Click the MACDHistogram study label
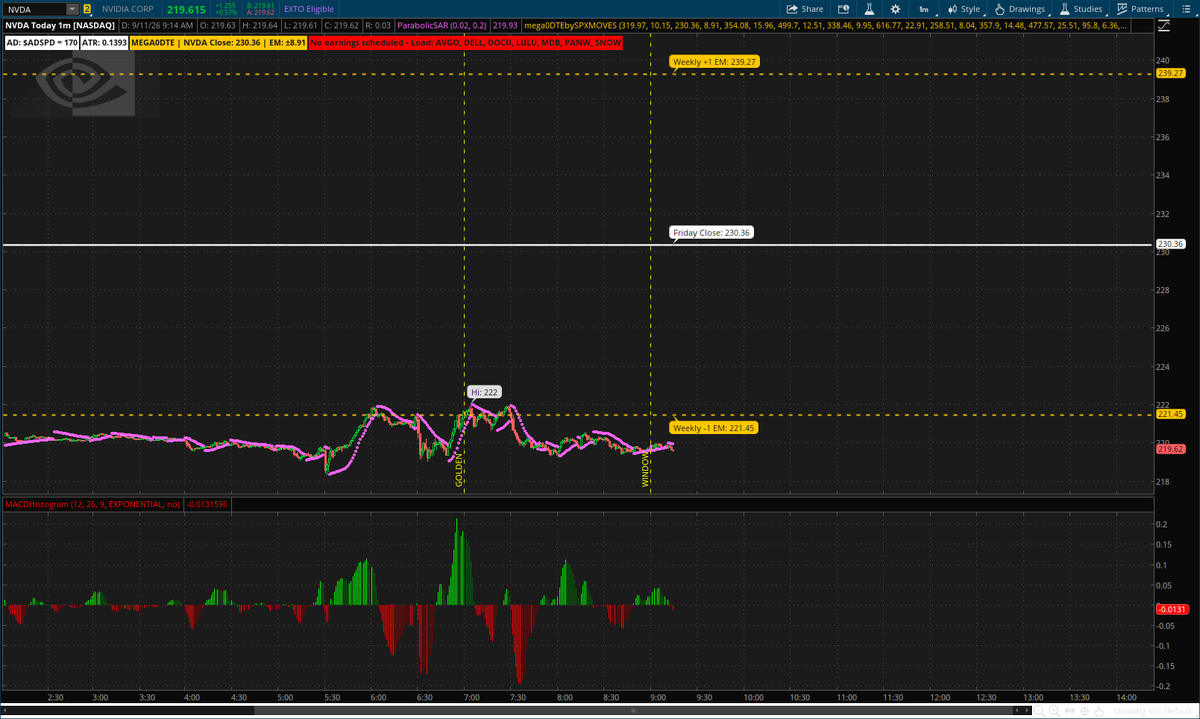This screenshot has width=1200, height=719. coord(93,505)
